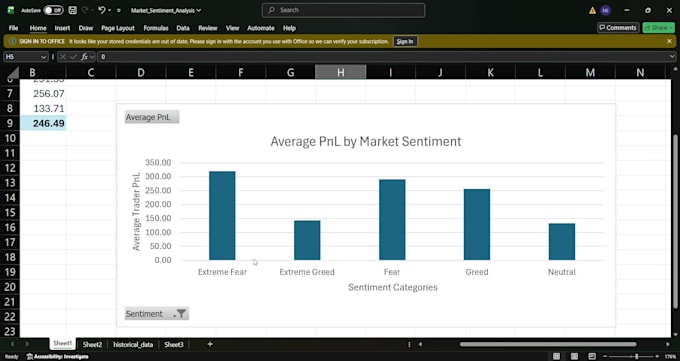
Task: Toggle the AutoSave switch
Action: pos(53,10)
